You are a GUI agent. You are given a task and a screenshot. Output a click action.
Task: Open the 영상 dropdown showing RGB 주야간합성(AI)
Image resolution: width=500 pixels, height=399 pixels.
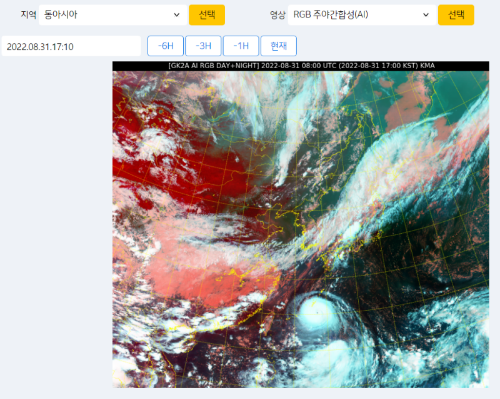coord(362,15)
